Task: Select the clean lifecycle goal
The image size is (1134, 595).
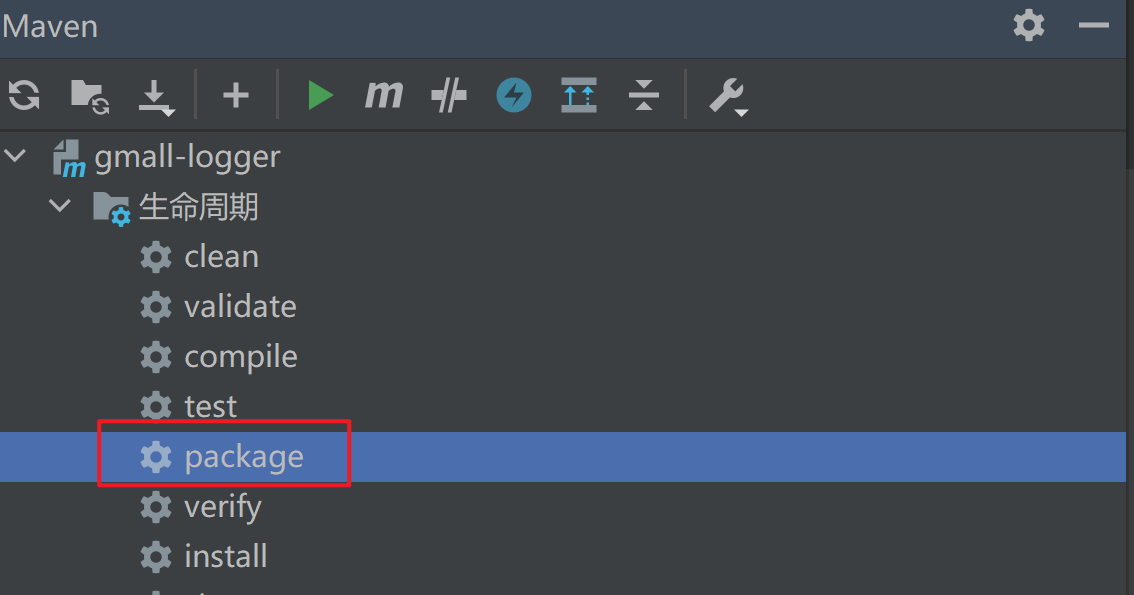Action: (x=220, y=256)
